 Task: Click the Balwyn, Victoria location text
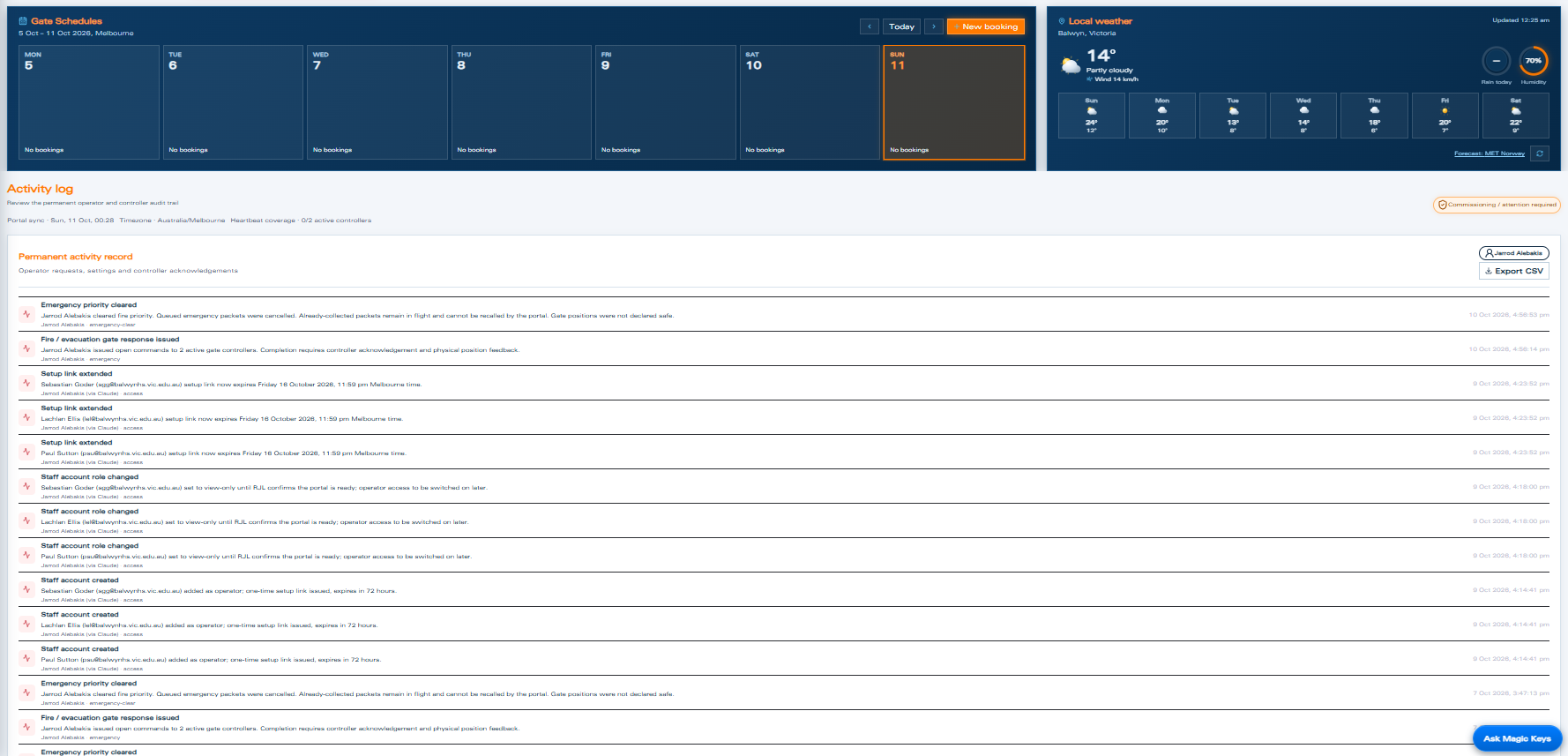pos(1086,34)
